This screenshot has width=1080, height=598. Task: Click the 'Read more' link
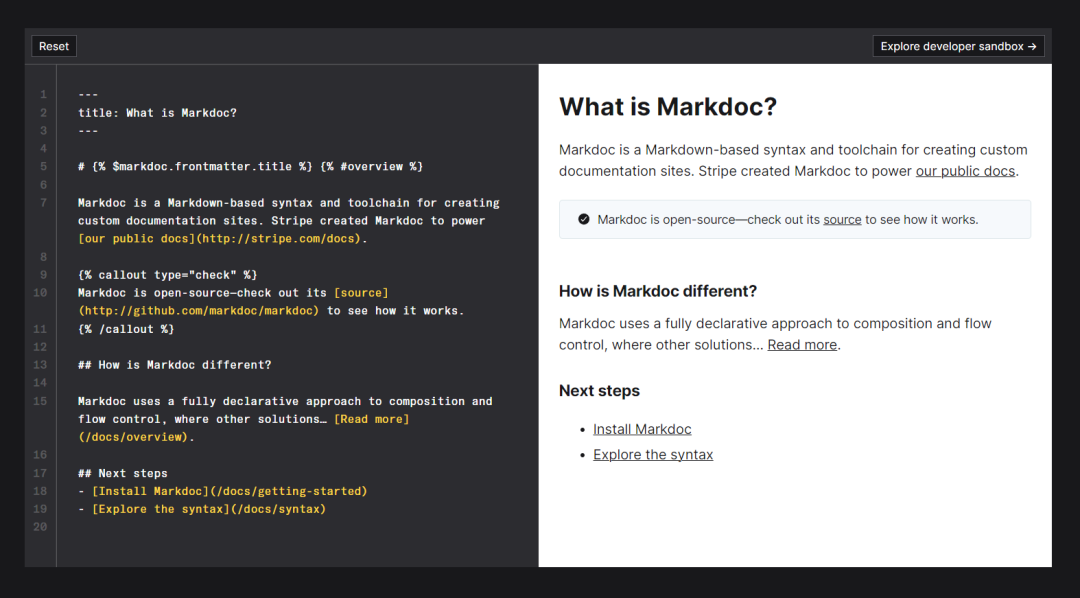(802, 345)
